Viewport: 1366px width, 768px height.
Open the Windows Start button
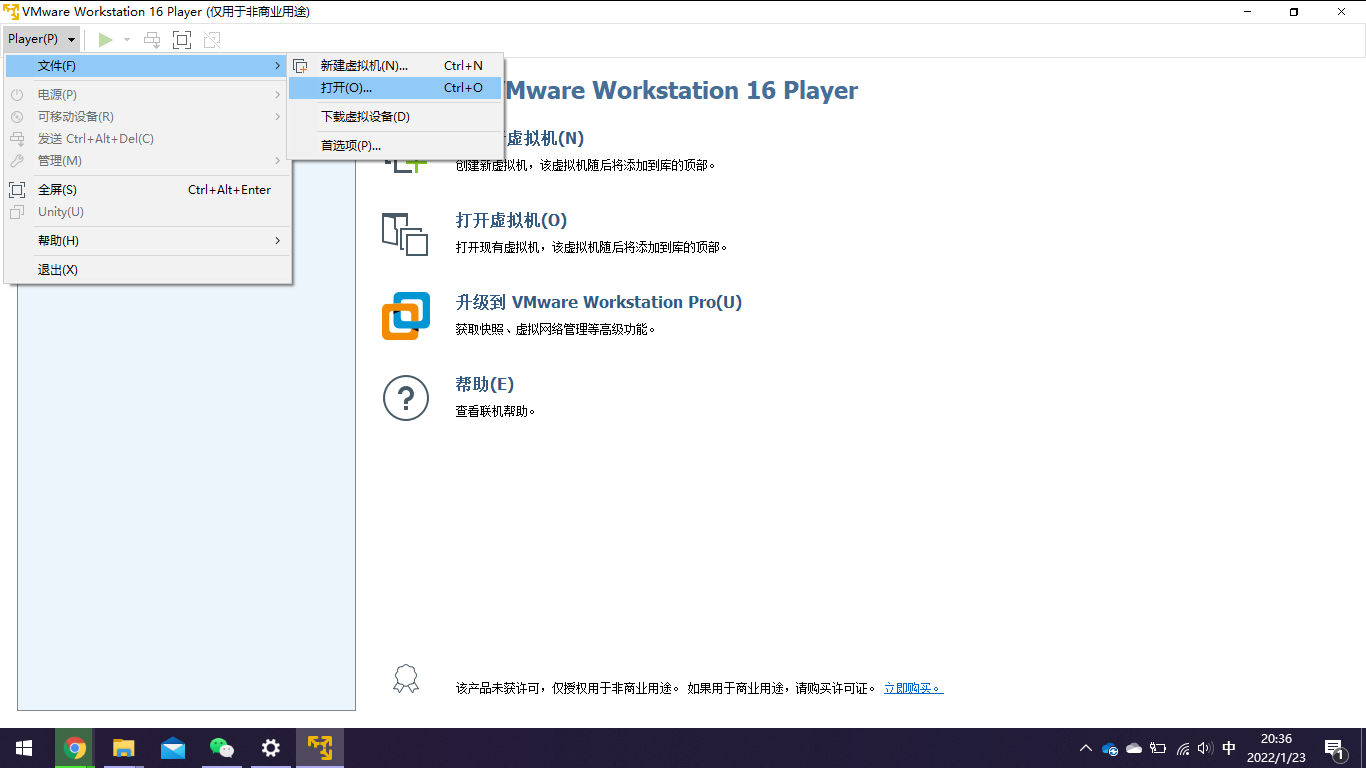pos(24,748)
